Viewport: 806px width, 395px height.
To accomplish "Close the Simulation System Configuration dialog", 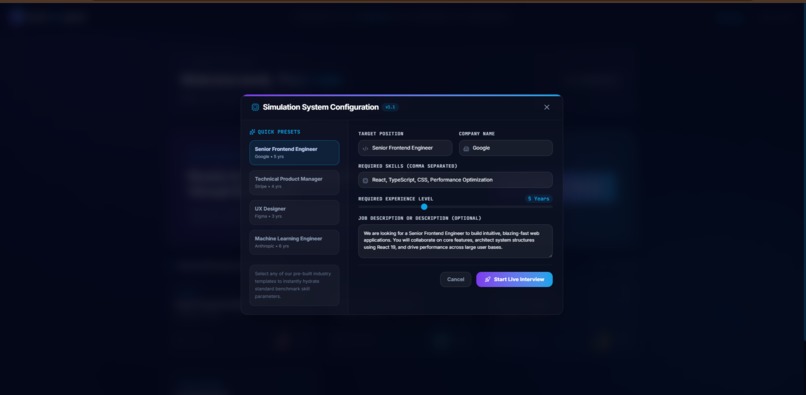I will (x=546, y=107).
